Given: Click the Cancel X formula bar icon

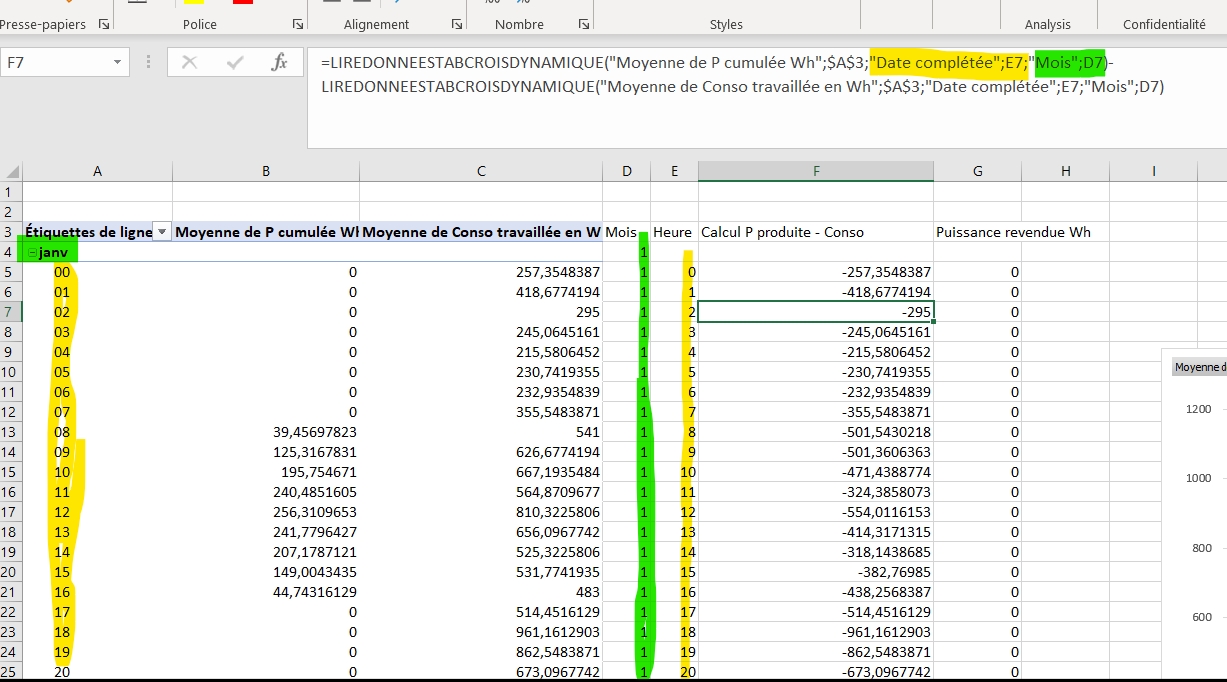Looking at the screenshot, I should pos(190,63).
